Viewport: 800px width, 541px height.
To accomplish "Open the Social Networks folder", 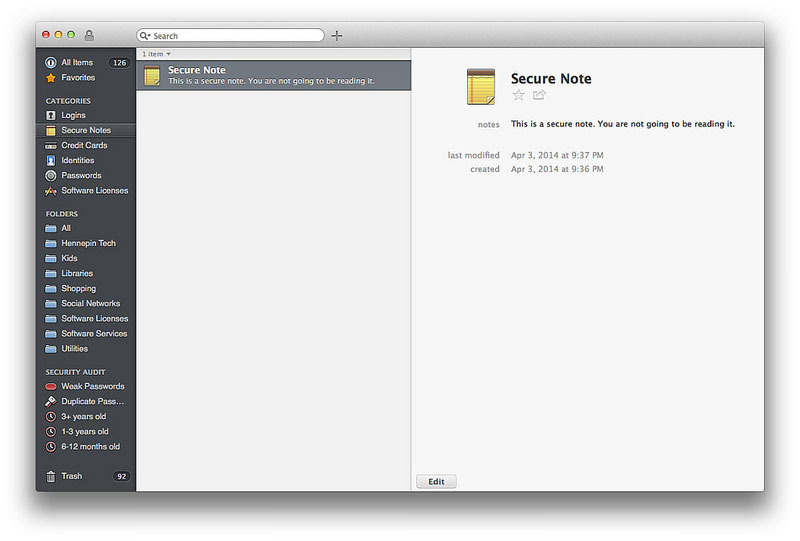I will click(x=90, y=303).
